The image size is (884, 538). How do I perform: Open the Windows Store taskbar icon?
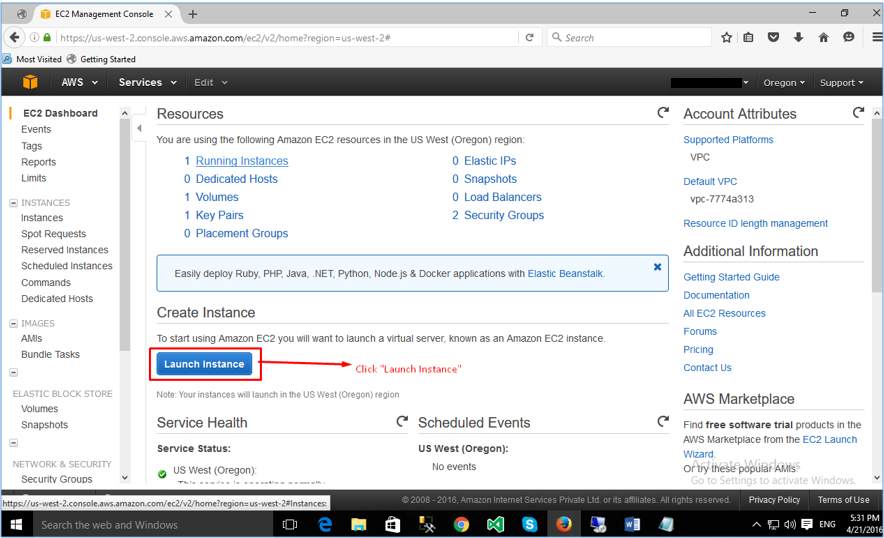point(392,525)
